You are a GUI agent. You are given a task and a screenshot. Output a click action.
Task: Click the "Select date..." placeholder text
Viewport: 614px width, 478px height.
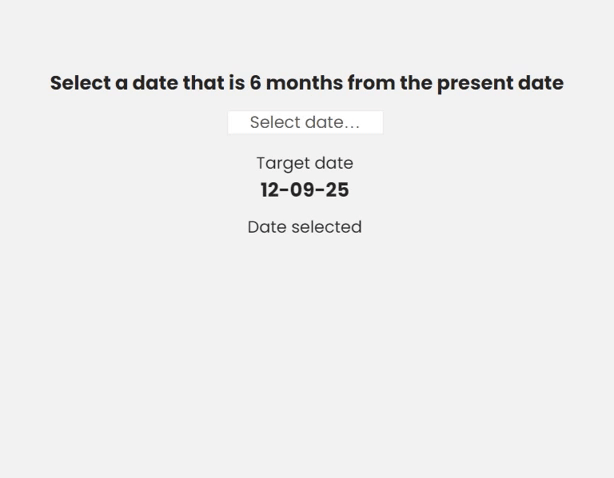(x=305, y=122)
